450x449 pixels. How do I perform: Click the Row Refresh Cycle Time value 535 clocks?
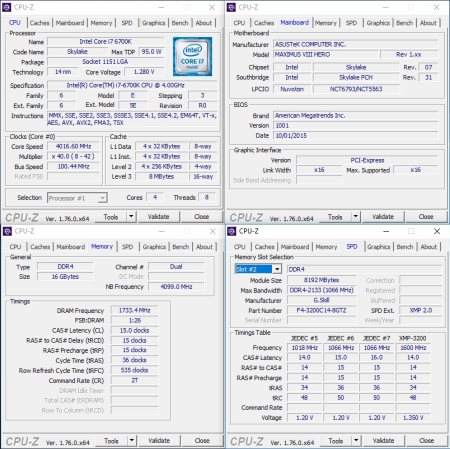tap(135, 370)
